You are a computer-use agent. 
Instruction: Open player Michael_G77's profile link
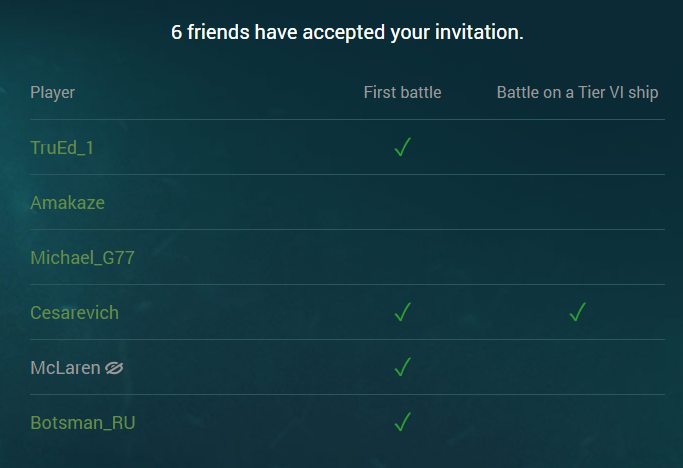point(82,258)
